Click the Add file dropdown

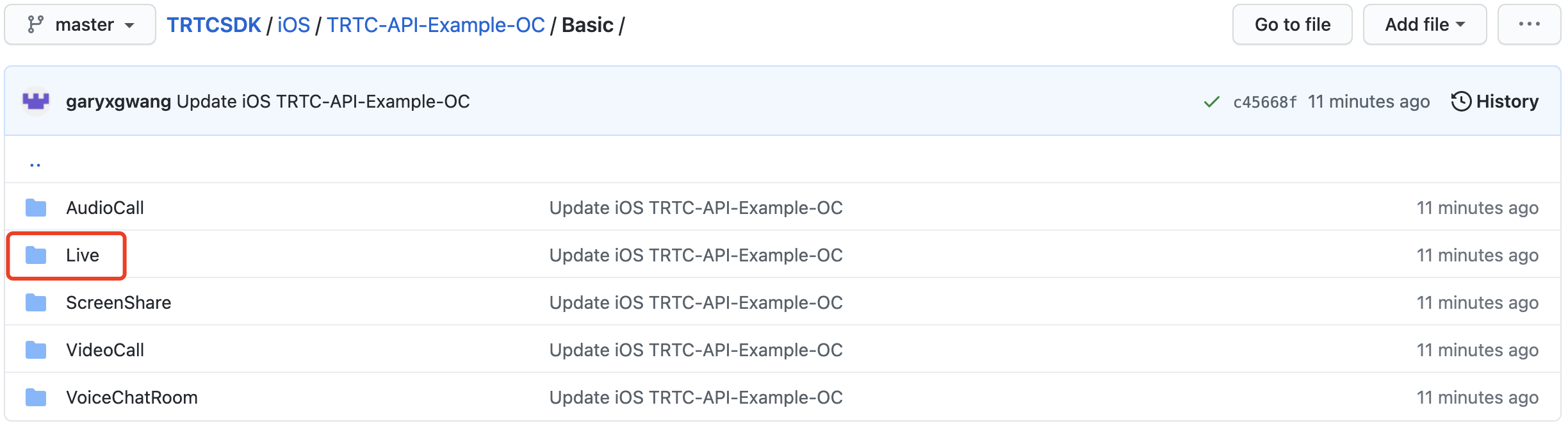tap(1425, 25)
